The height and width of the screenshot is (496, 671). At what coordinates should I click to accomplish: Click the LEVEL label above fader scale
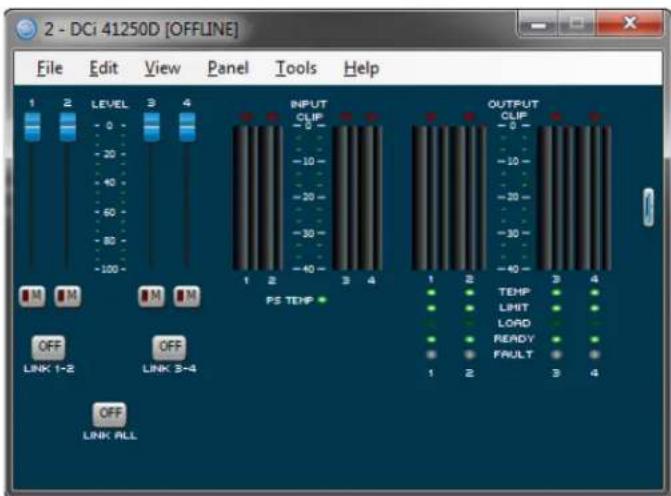click(x=110, y=104)
